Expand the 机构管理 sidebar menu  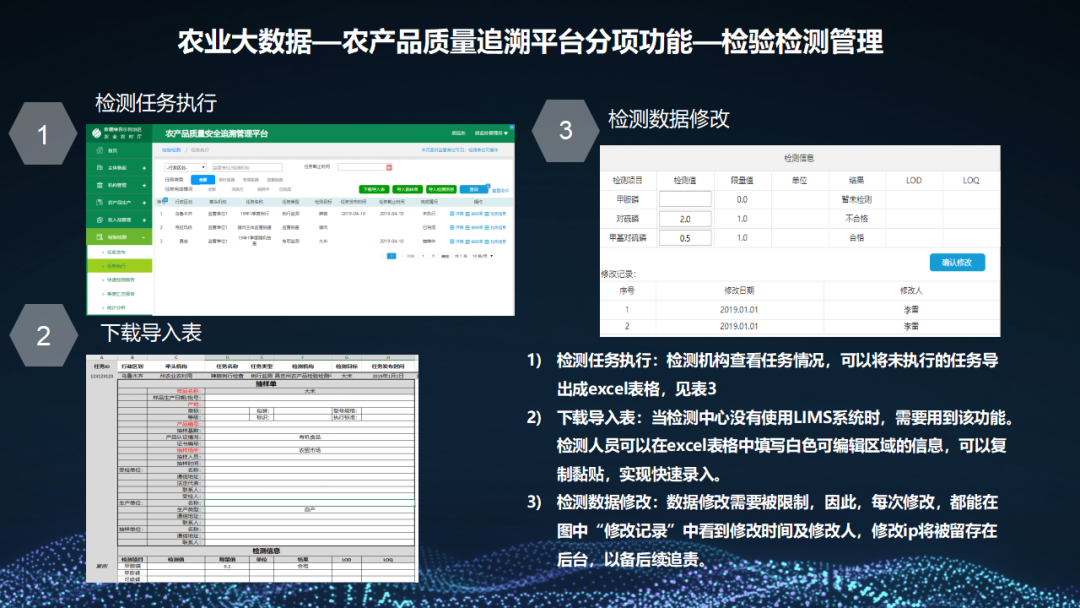144,185
